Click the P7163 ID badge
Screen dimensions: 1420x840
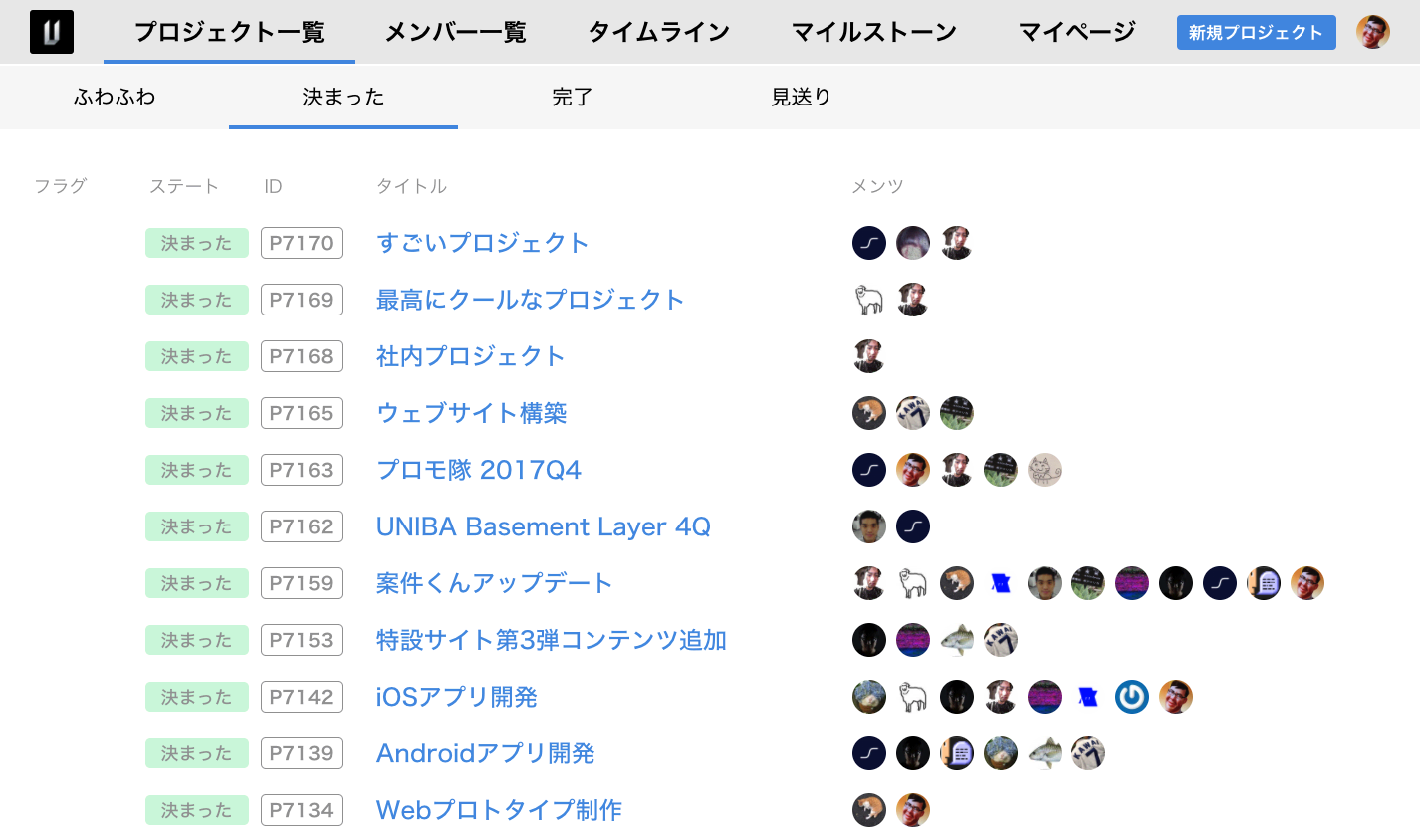[301, 470]
